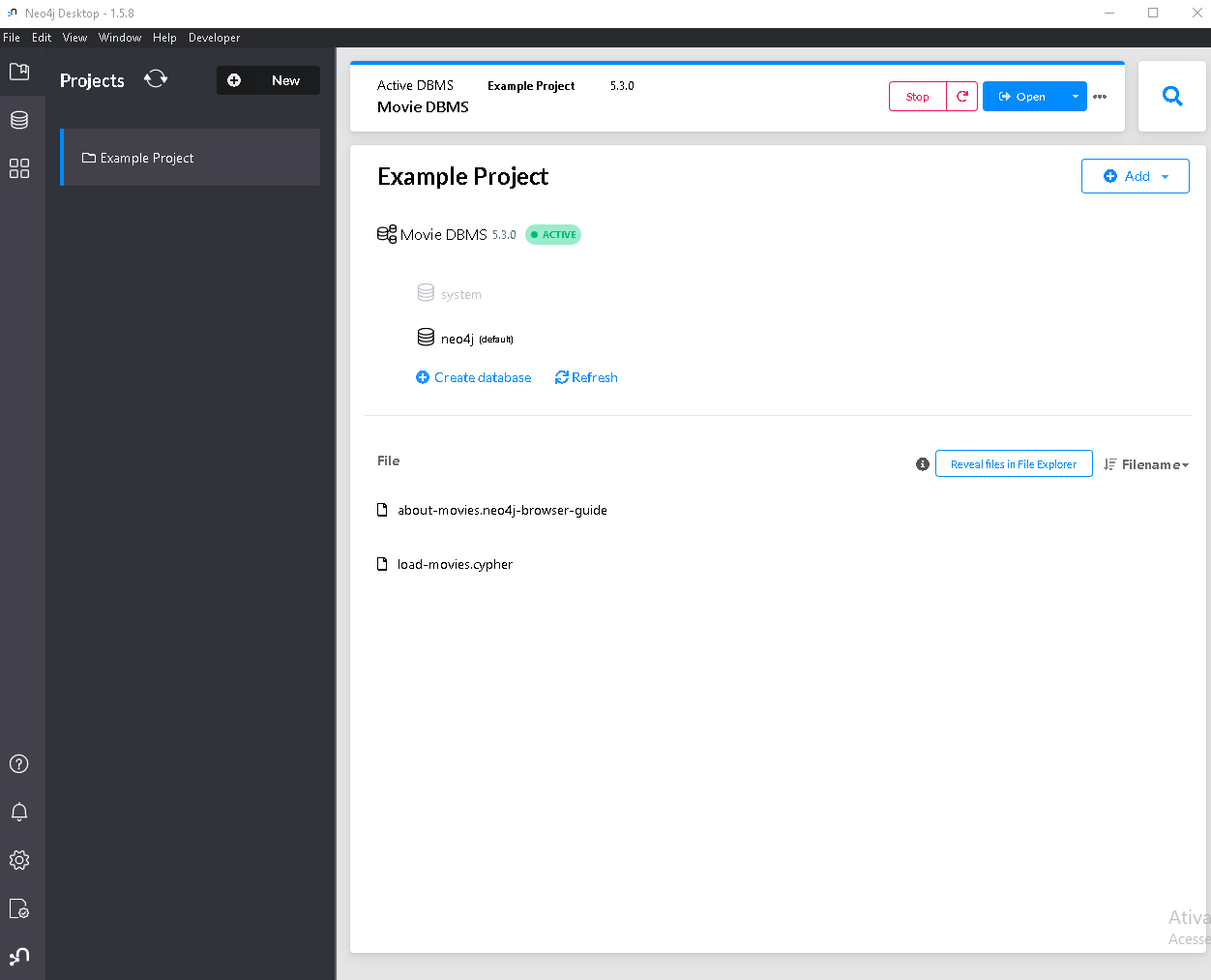Open the File menu

point(12,38)
